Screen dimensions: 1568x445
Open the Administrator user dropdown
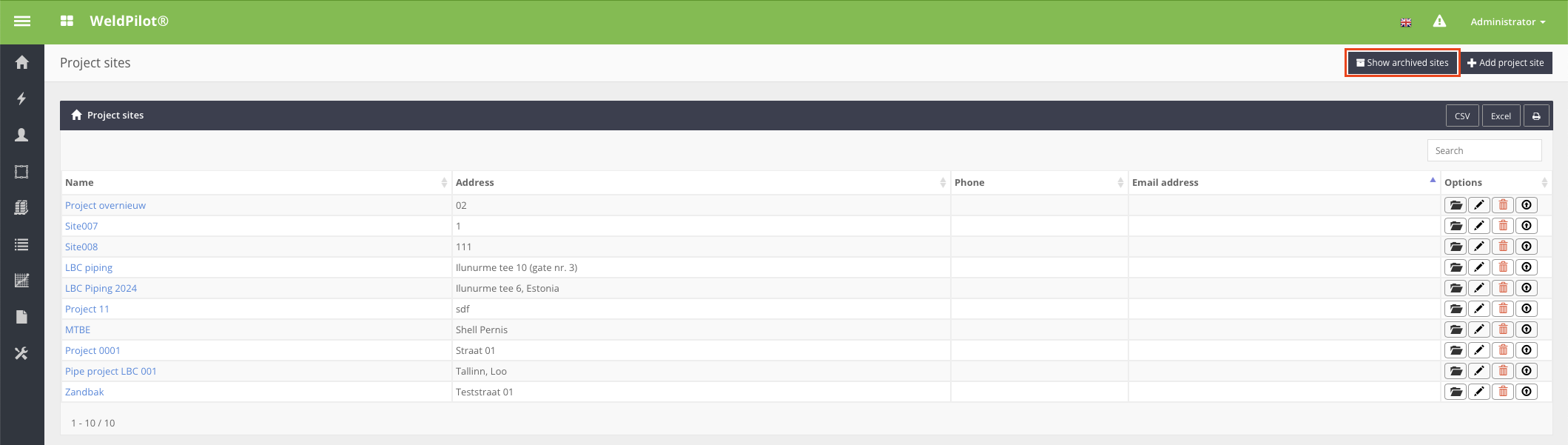[x=1507, y=22]
